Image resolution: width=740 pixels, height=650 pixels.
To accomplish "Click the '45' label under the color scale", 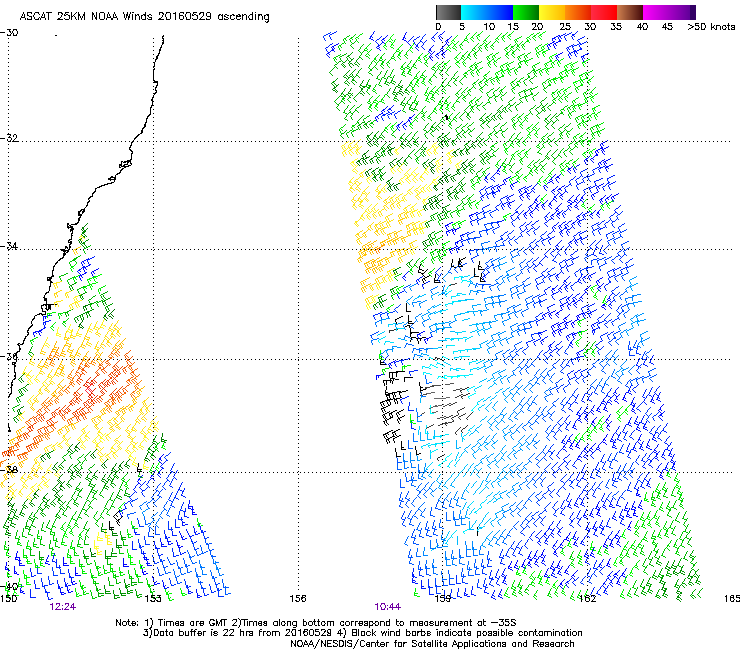I will pyautogui.click(x=667, y=27).
